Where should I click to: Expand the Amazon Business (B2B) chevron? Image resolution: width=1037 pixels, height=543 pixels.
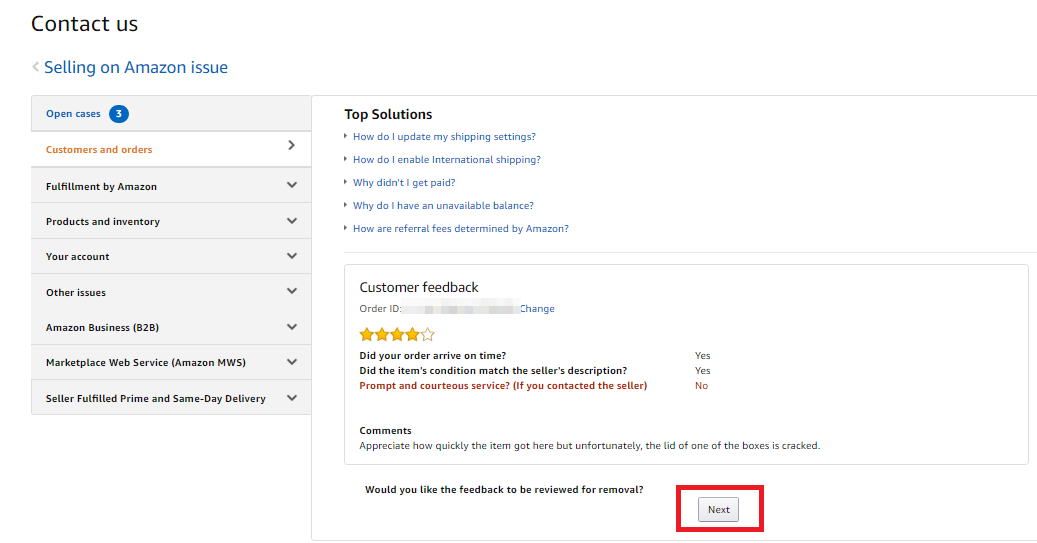pos(292,327)
